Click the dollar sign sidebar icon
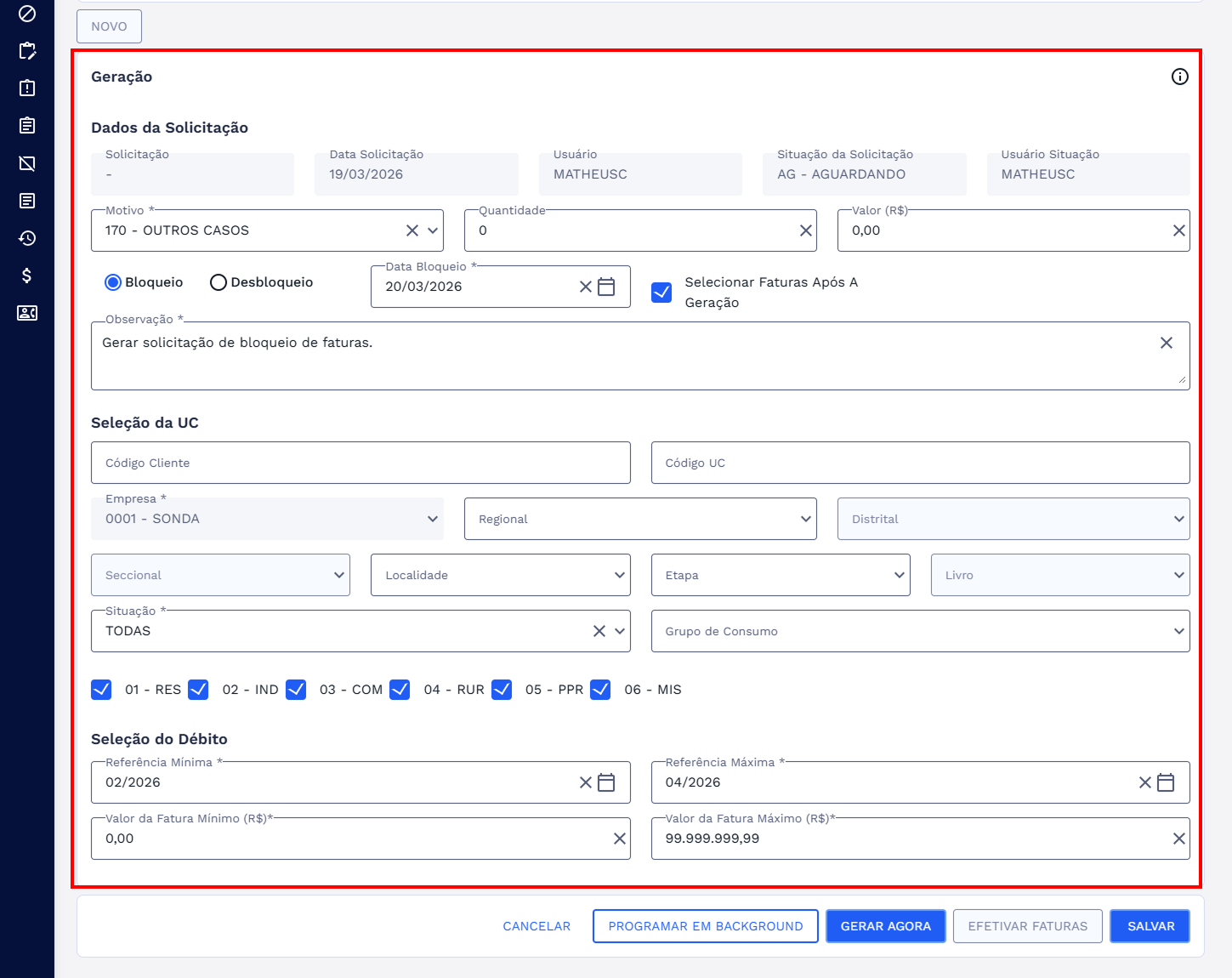This screenshot has width=1232, height=978. [27, 276]
